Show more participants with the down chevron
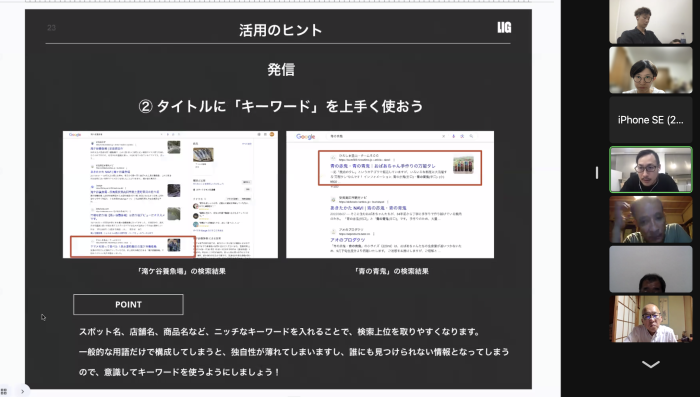Viewport: 700px width, 397px height. point(650,364)
